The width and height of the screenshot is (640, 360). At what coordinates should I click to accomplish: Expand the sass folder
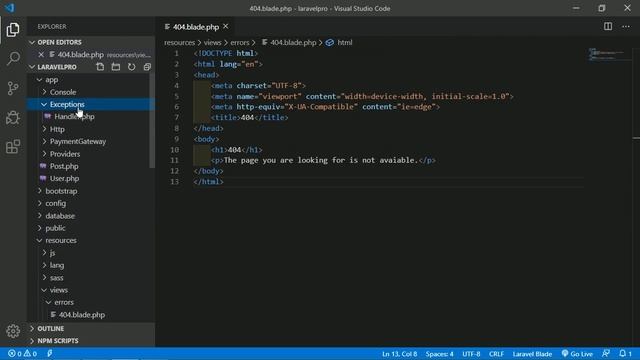click(x=44, y=278)
